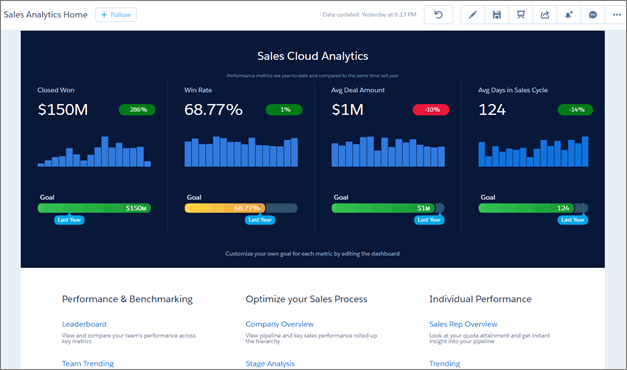Click the share arrow icon
627x370 pixels.
coord(545,15)
